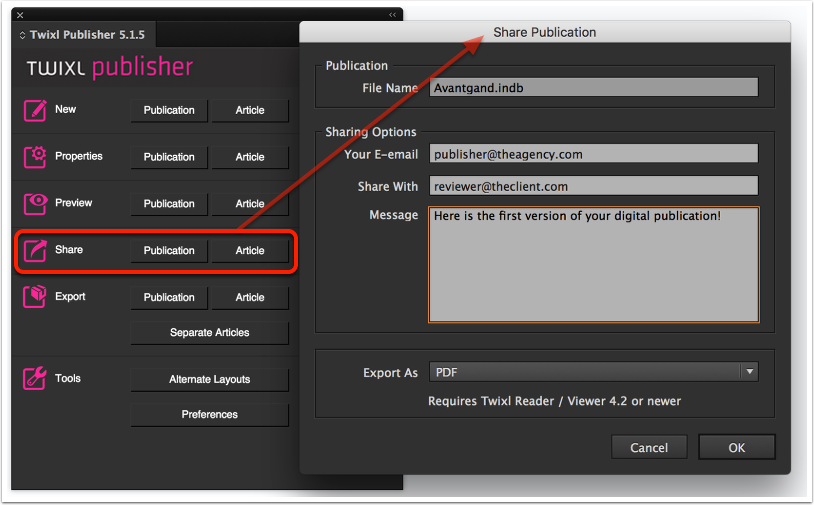Click the Properties gear icon

point(35,157)
